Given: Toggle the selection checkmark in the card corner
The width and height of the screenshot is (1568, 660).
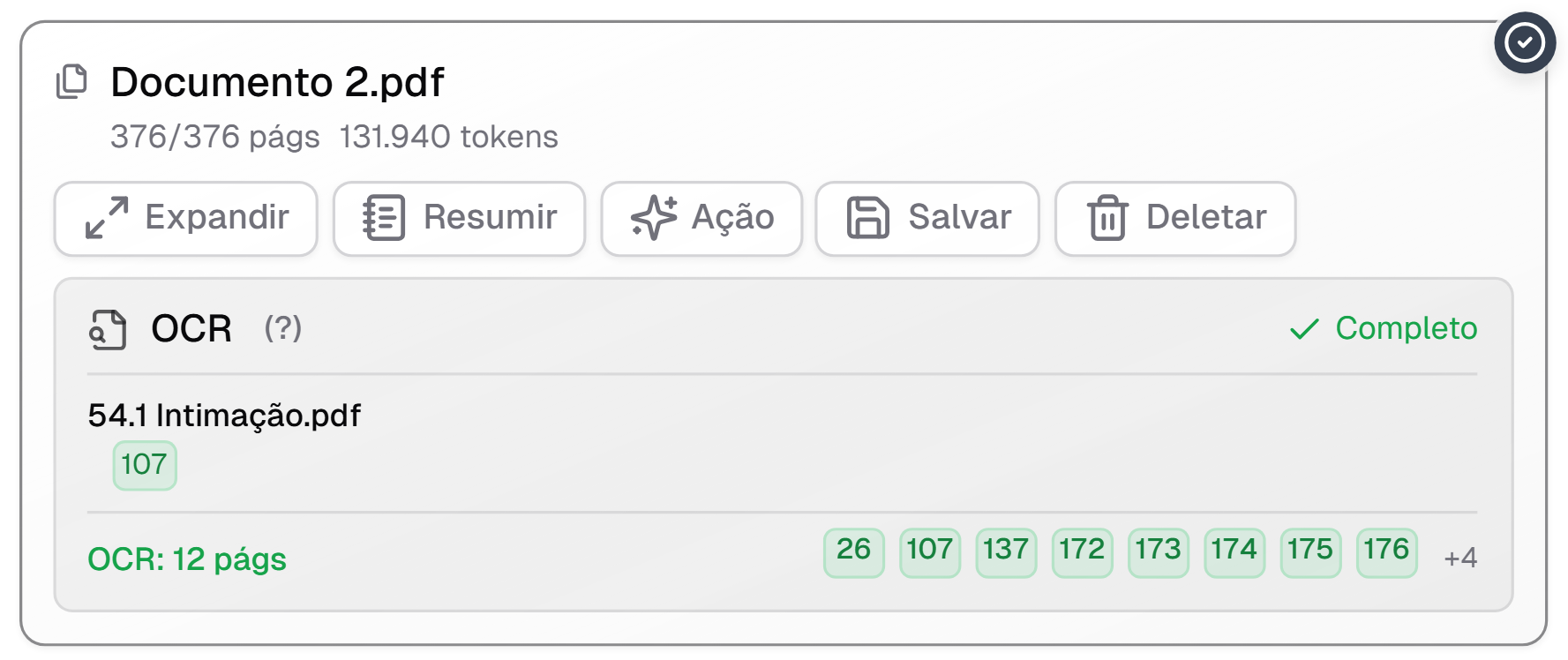Looking at the screenshot, I should pos(1524,42).
